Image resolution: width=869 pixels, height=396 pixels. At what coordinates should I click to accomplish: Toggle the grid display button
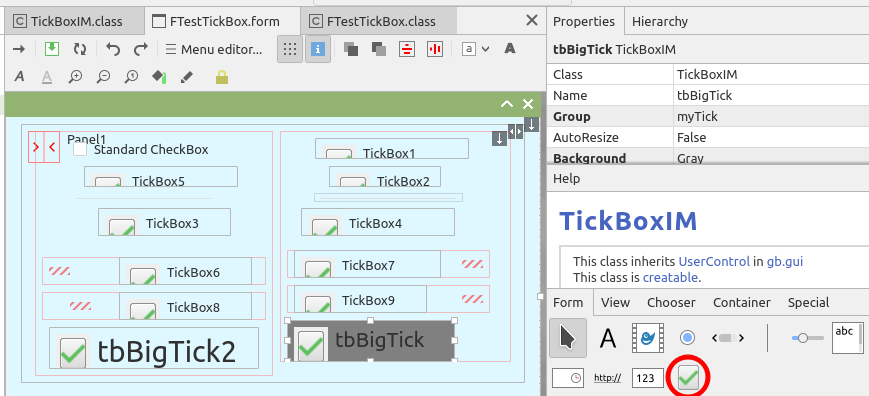pos(290,49)
